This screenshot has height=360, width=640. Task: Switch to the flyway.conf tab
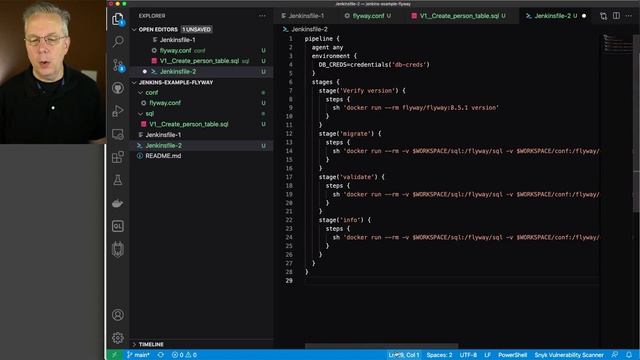[367, 16]
